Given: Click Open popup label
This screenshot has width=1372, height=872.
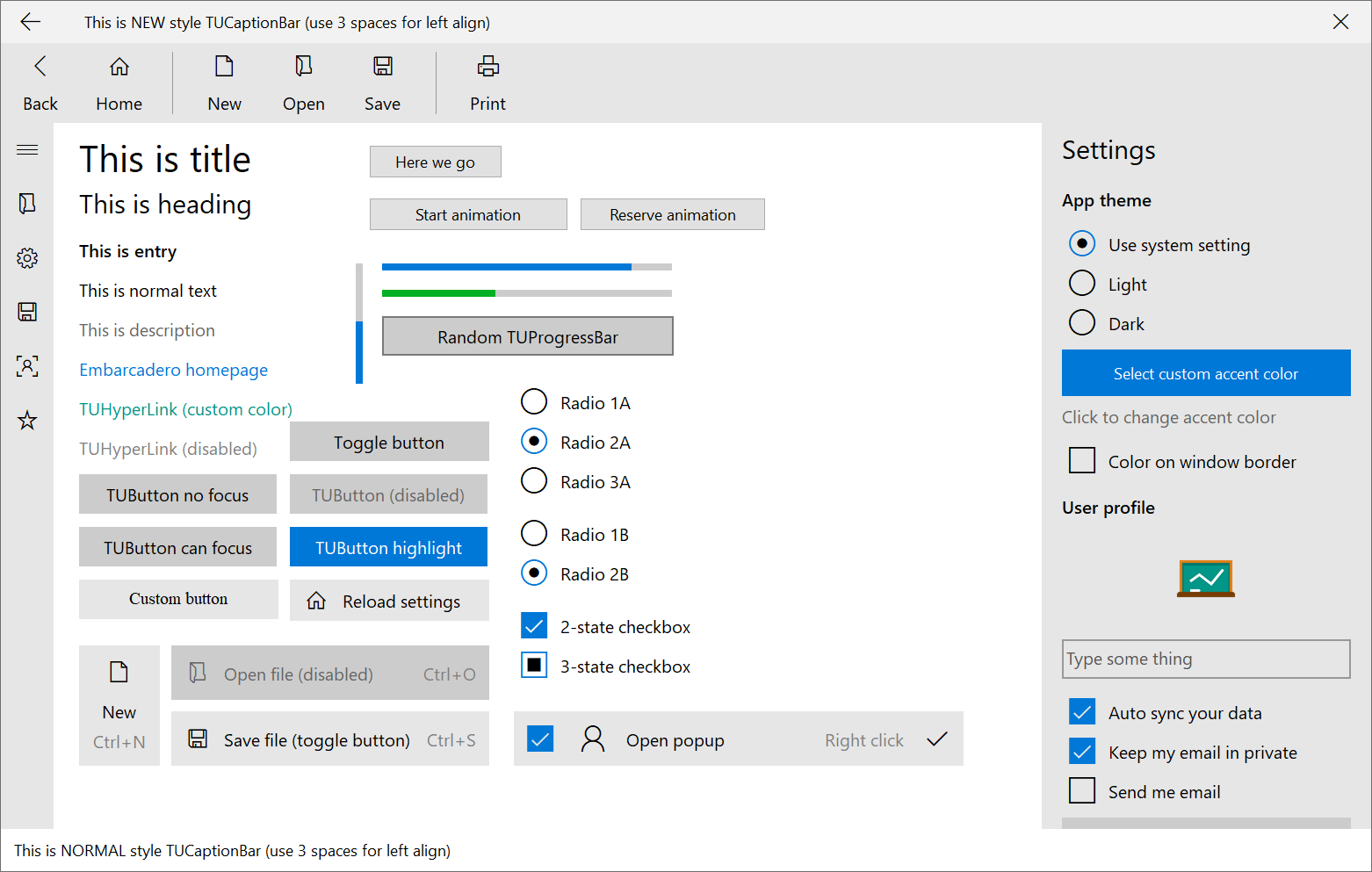Looking at the screenshot, I should 675,740.
